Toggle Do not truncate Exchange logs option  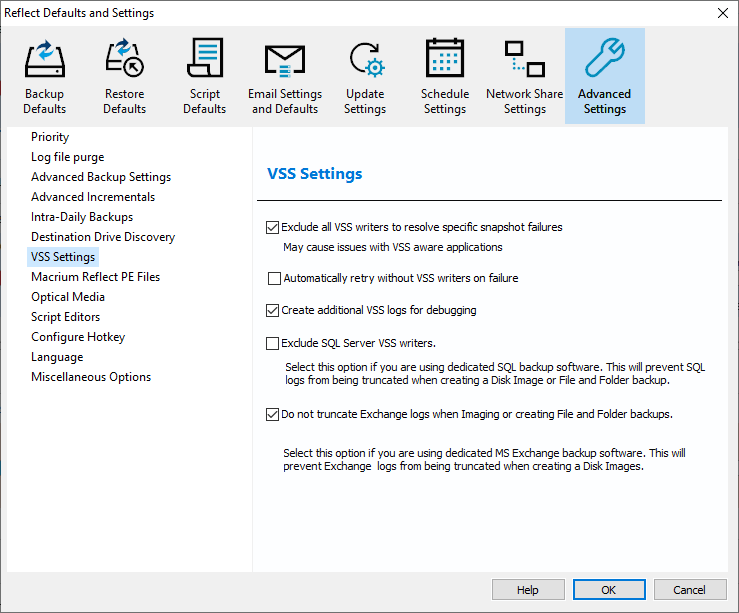pyautogui.click(x=273, y=414)
